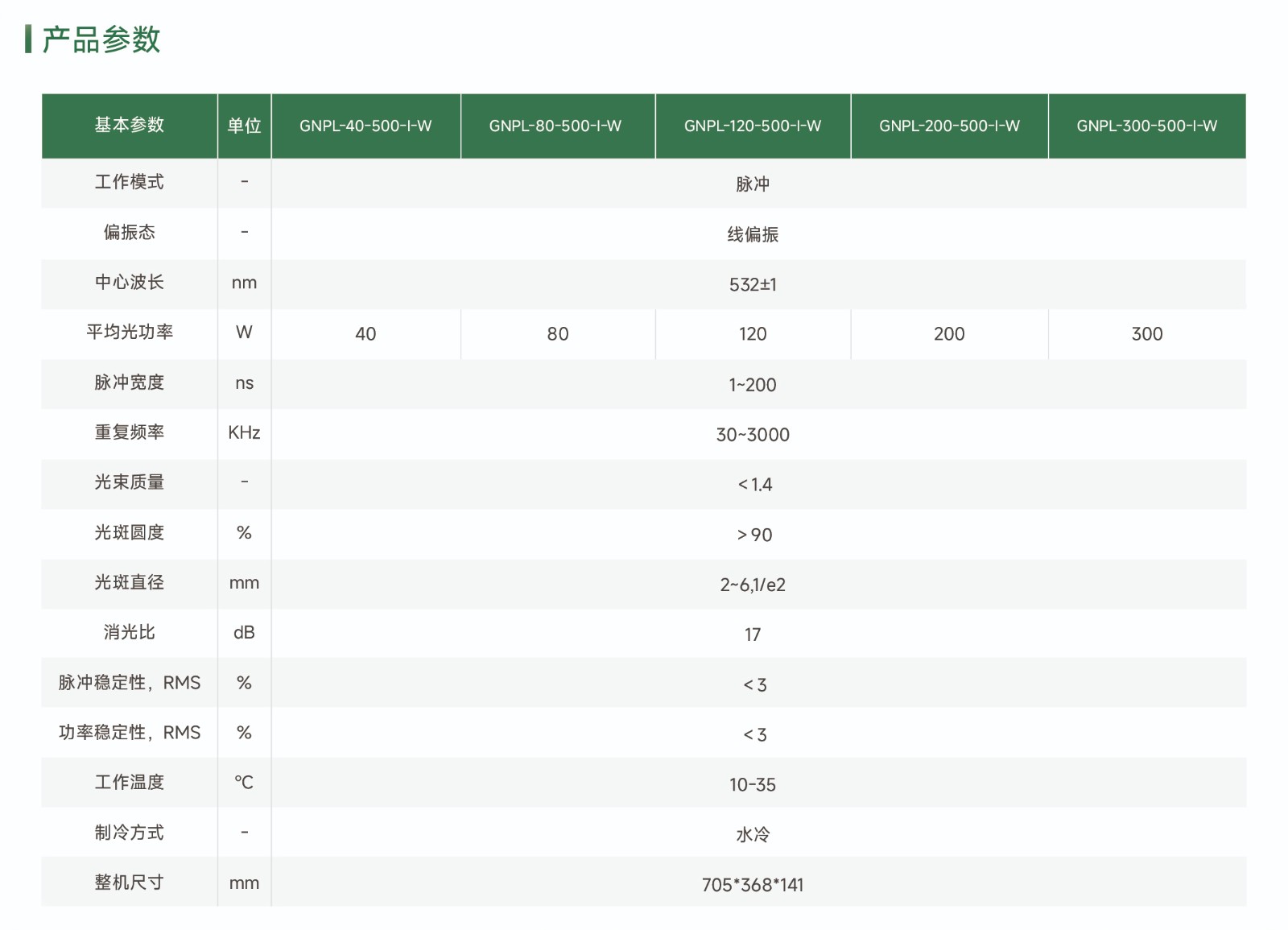Select the GNPL-40-500-I-W column header
The width and height of the screenshot is (1288, 930).
tap(365, 126)
